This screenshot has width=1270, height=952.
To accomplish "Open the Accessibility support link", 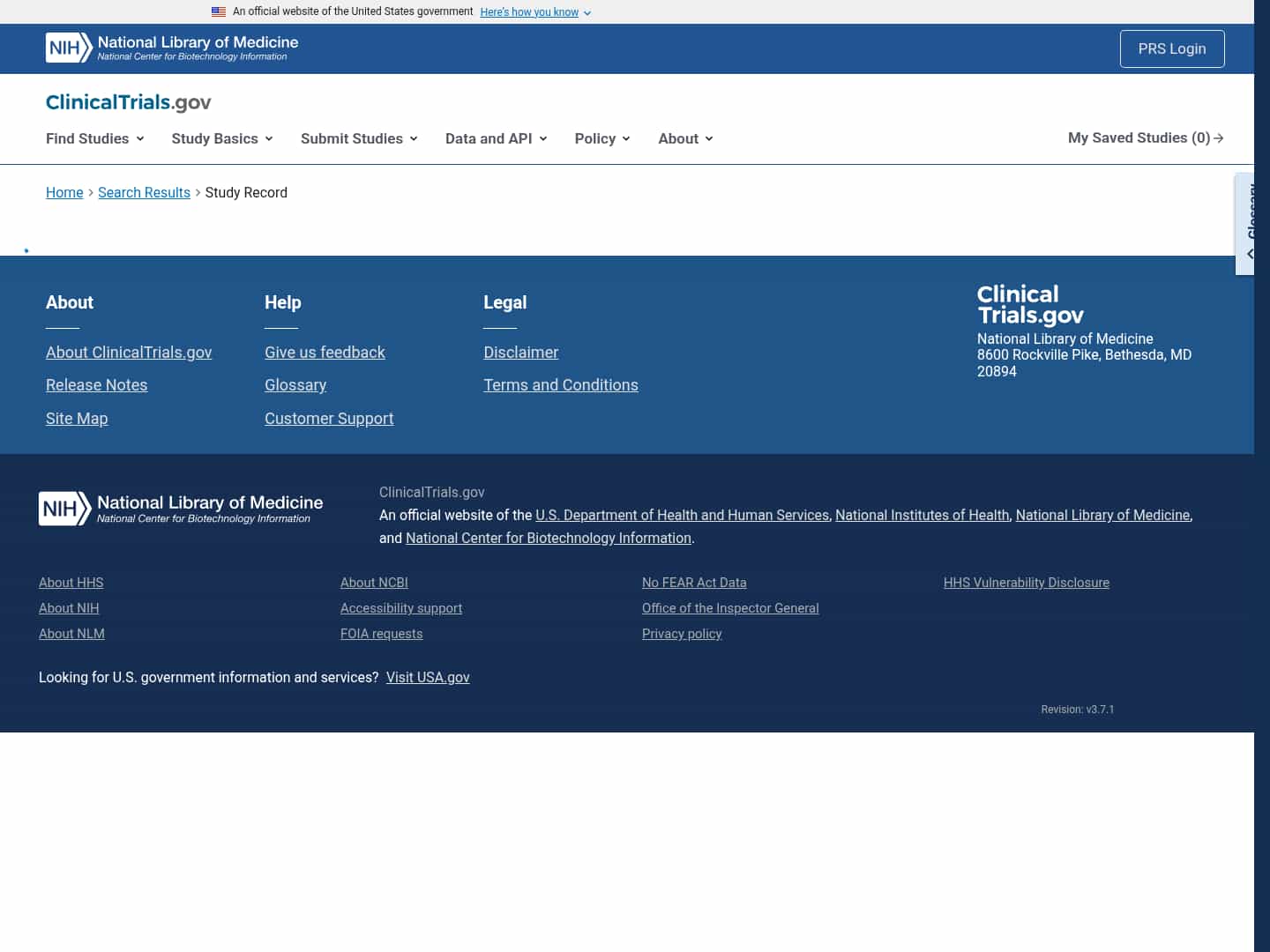I will (401, 608).
